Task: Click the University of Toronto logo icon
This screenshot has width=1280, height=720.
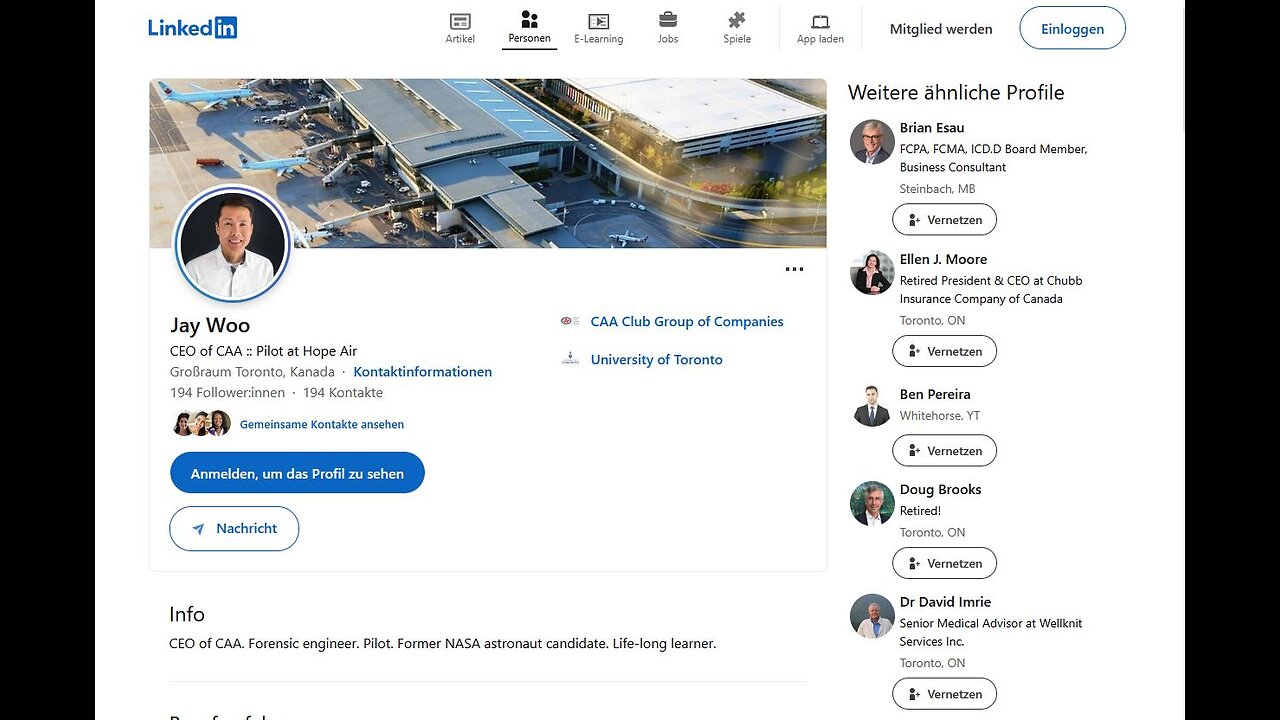Action: pos(570,359)
